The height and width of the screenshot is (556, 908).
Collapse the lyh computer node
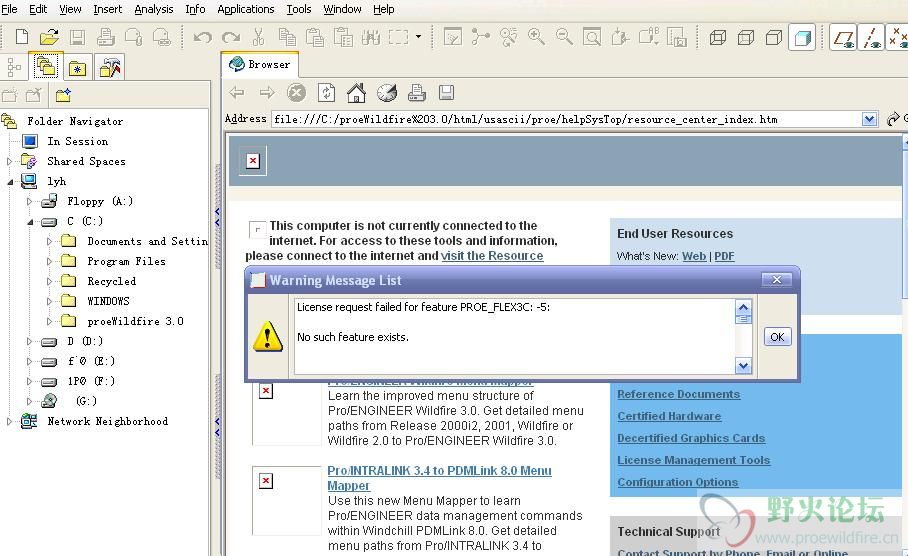(10, 182)
